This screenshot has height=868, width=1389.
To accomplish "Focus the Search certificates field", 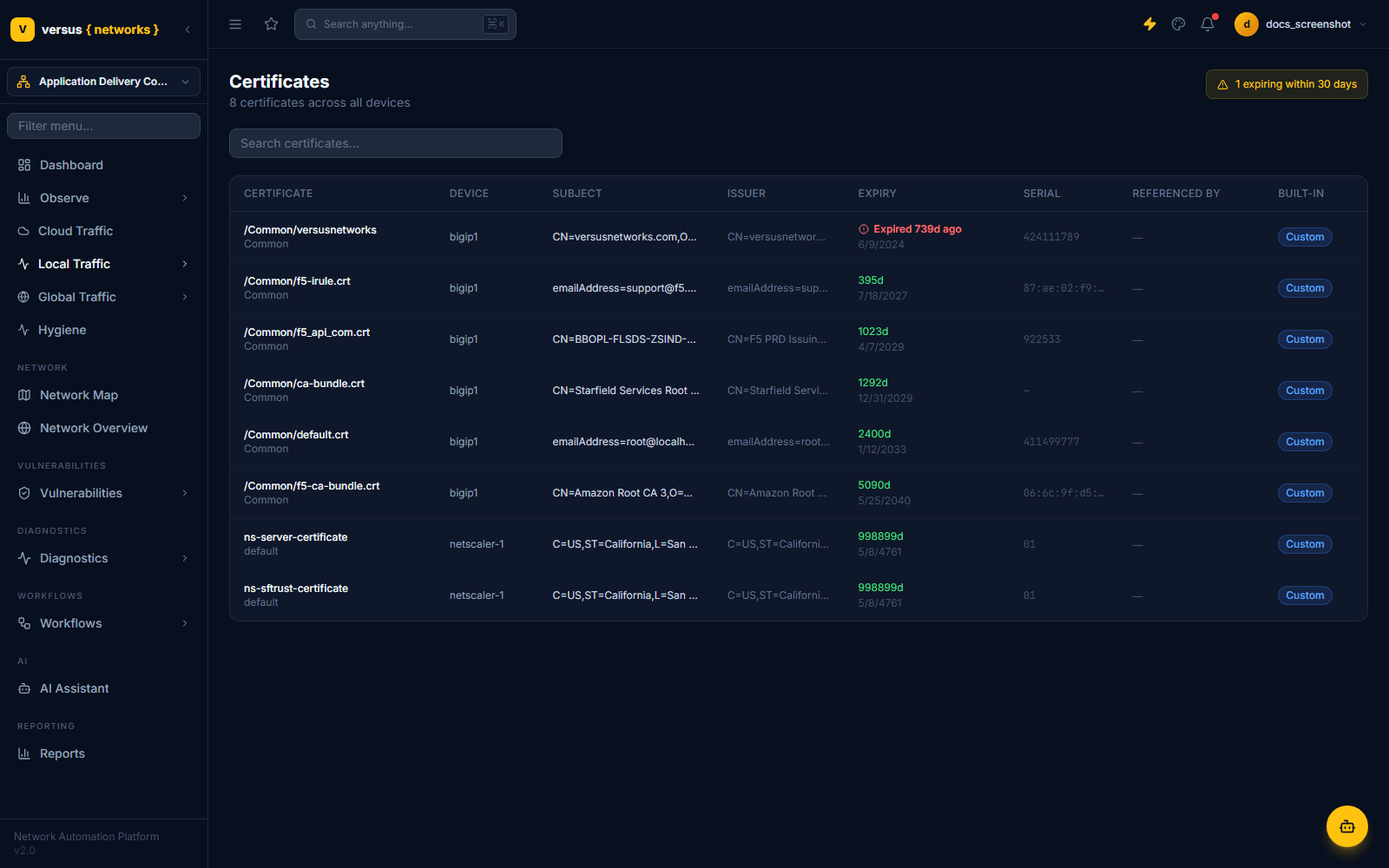I will pyautogui.click(x=396, y=143).
